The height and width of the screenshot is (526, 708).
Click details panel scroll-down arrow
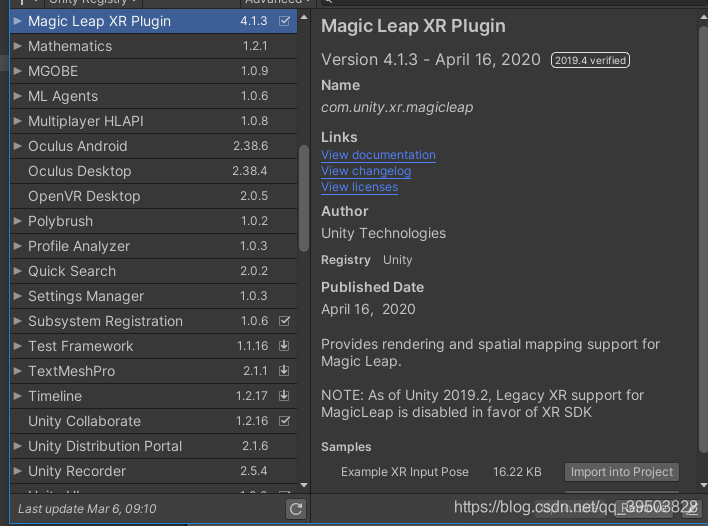(703, 485)
